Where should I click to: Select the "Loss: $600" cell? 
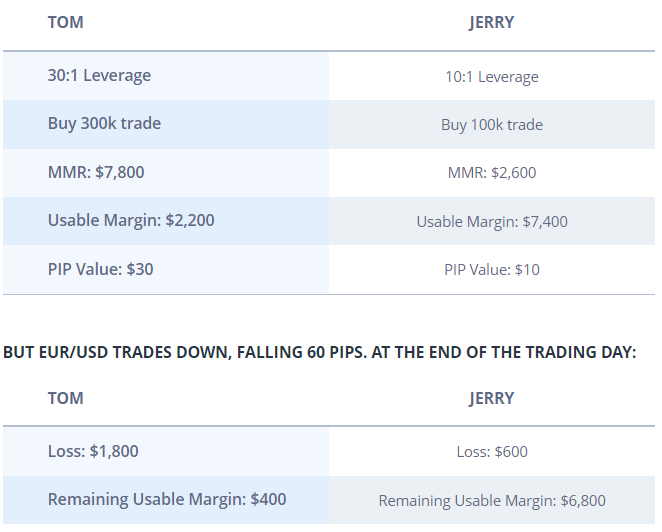click(491, 452)
